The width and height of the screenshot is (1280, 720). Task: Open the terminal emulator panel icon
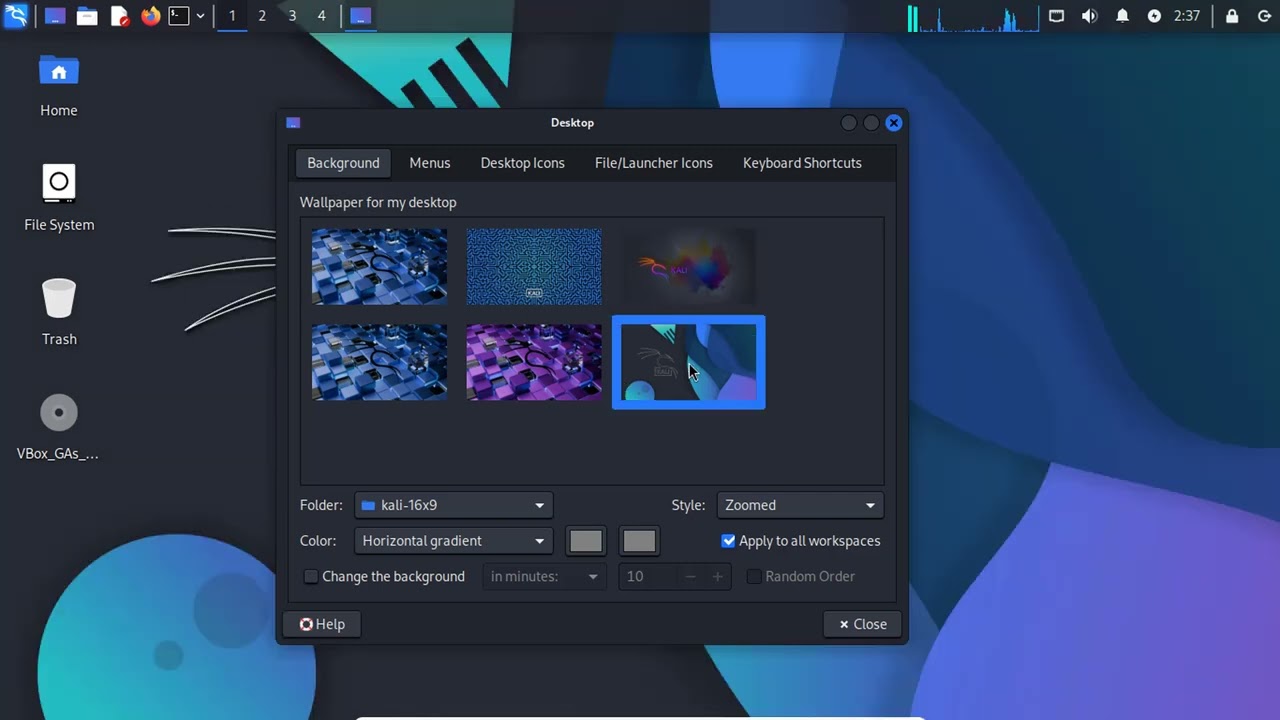(179, 16)
